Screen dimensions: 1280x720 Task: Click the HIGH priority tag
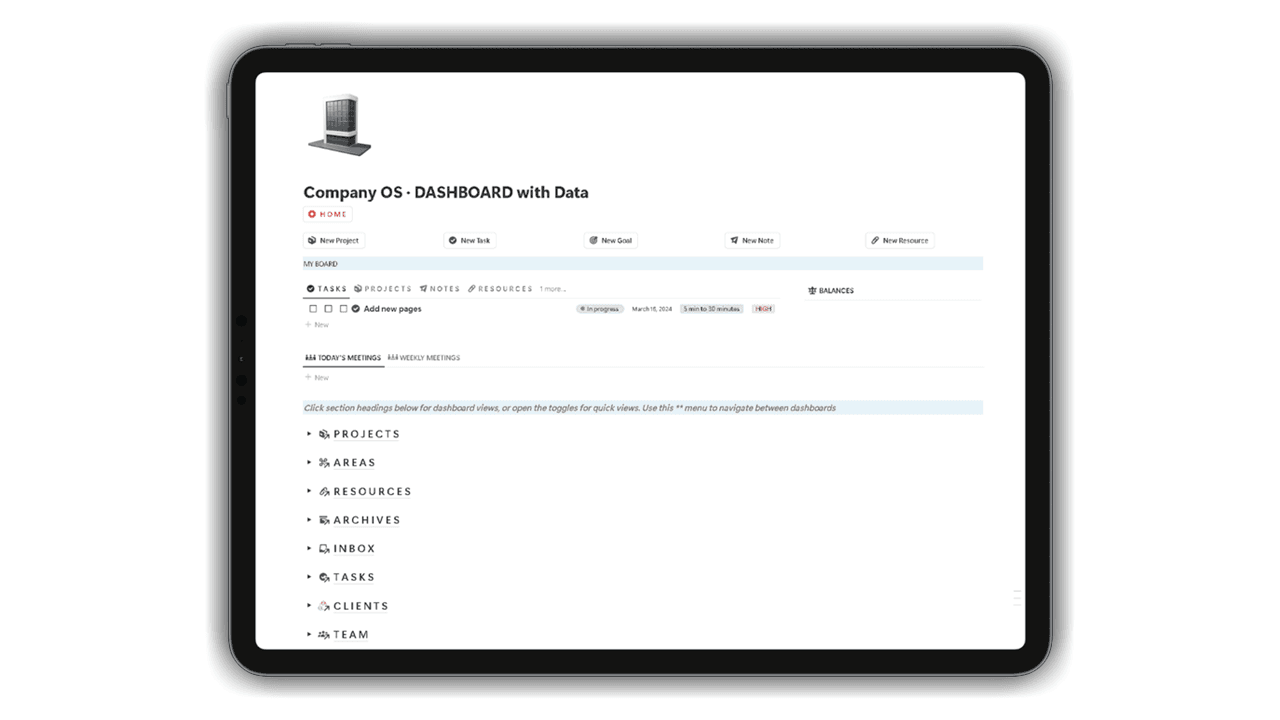tap(764, 309)
